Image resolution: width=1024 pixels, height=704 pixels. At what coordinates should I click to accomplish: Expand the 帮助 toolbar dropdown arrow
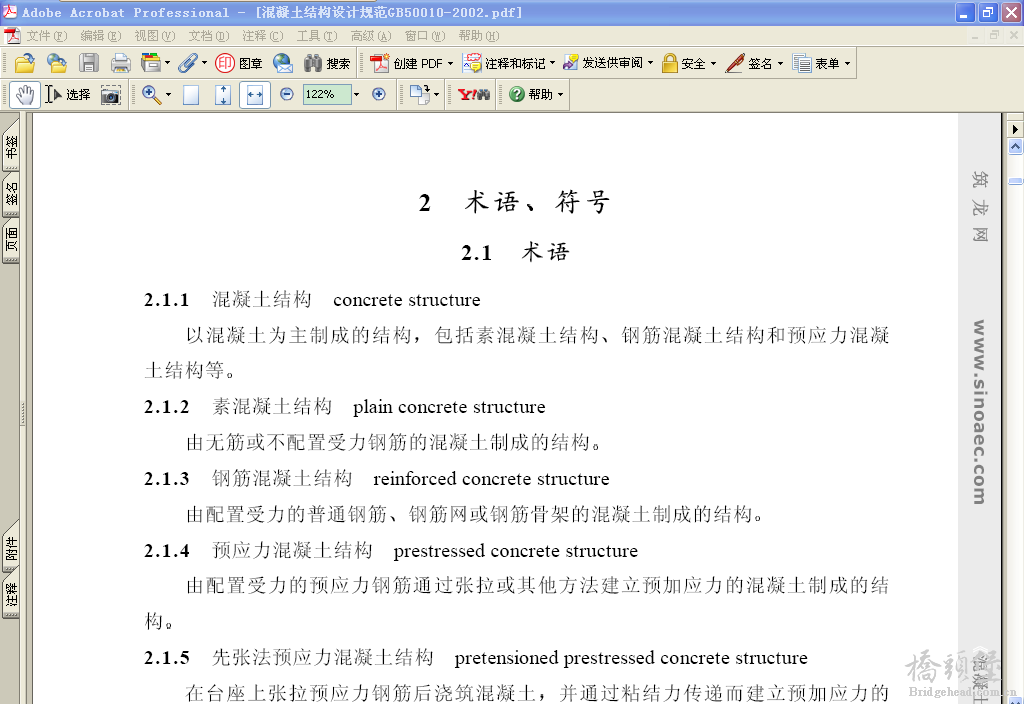pos(560,95)
